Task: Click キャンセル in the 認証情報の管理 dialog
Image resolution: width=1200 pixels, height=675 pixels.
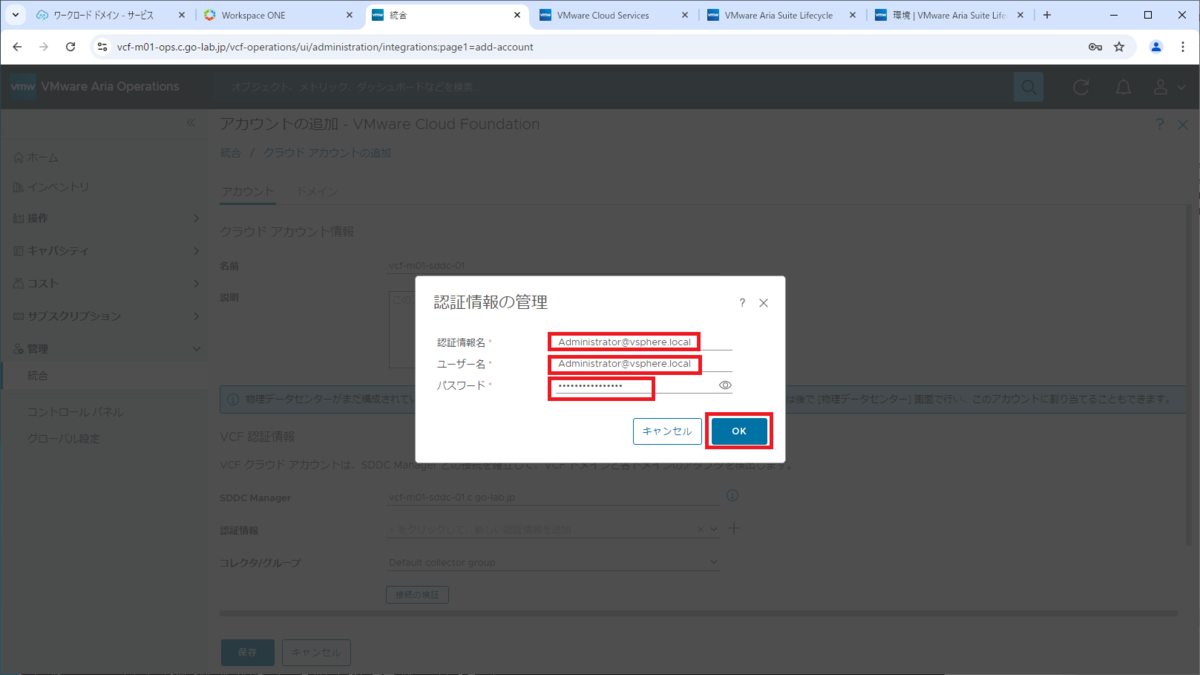Action: point(667,431)
